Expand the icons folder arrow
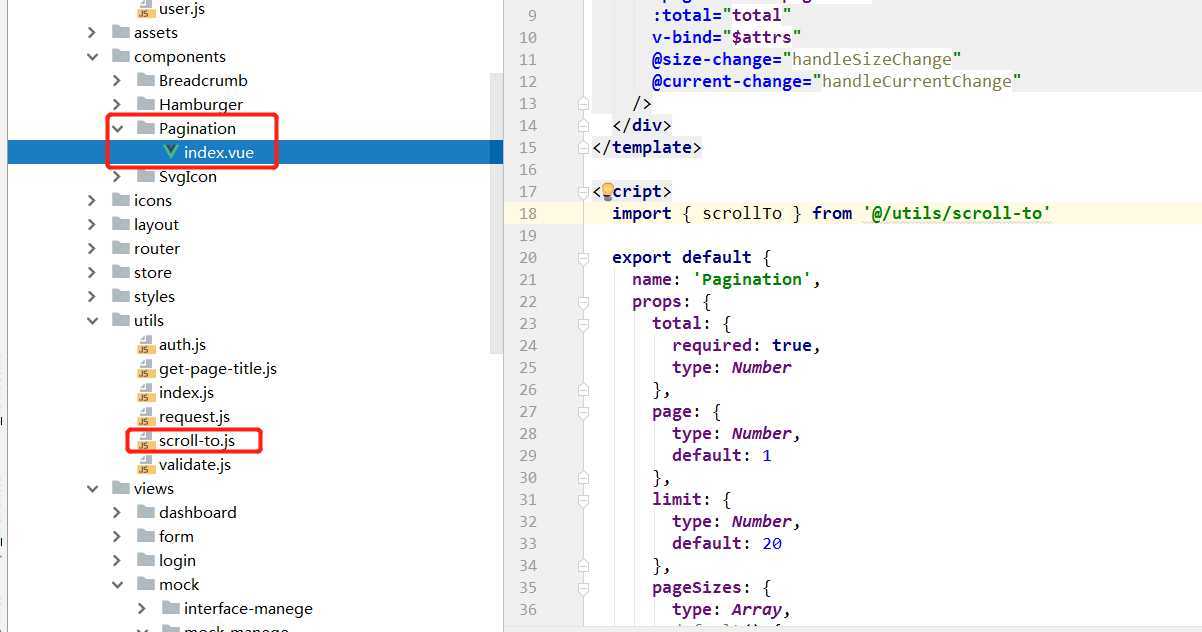 (93, 201)
